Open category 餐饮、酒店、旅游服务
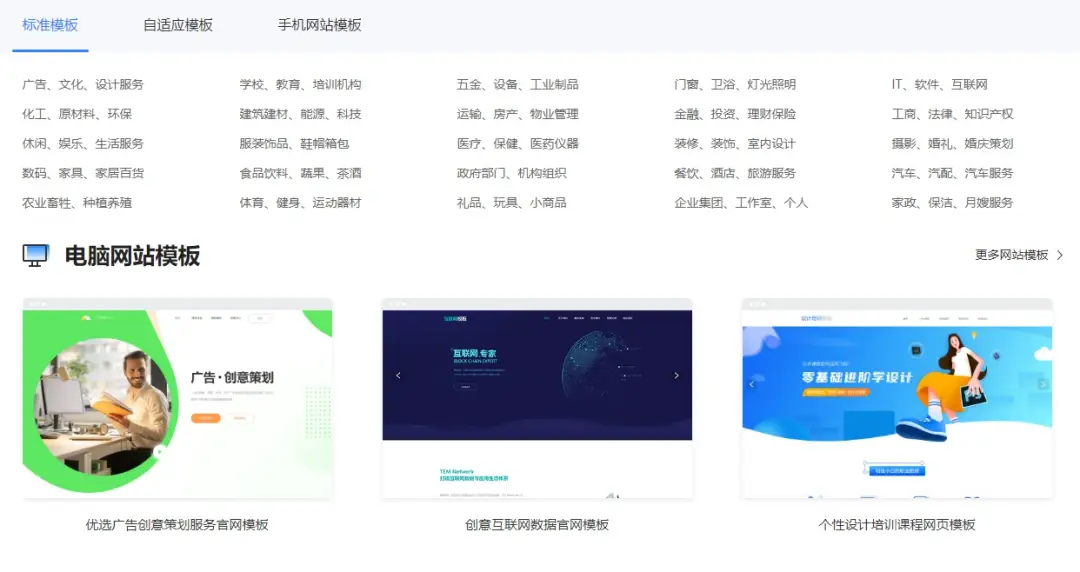This screenshot has width=1080, height=572. [735, 174]
